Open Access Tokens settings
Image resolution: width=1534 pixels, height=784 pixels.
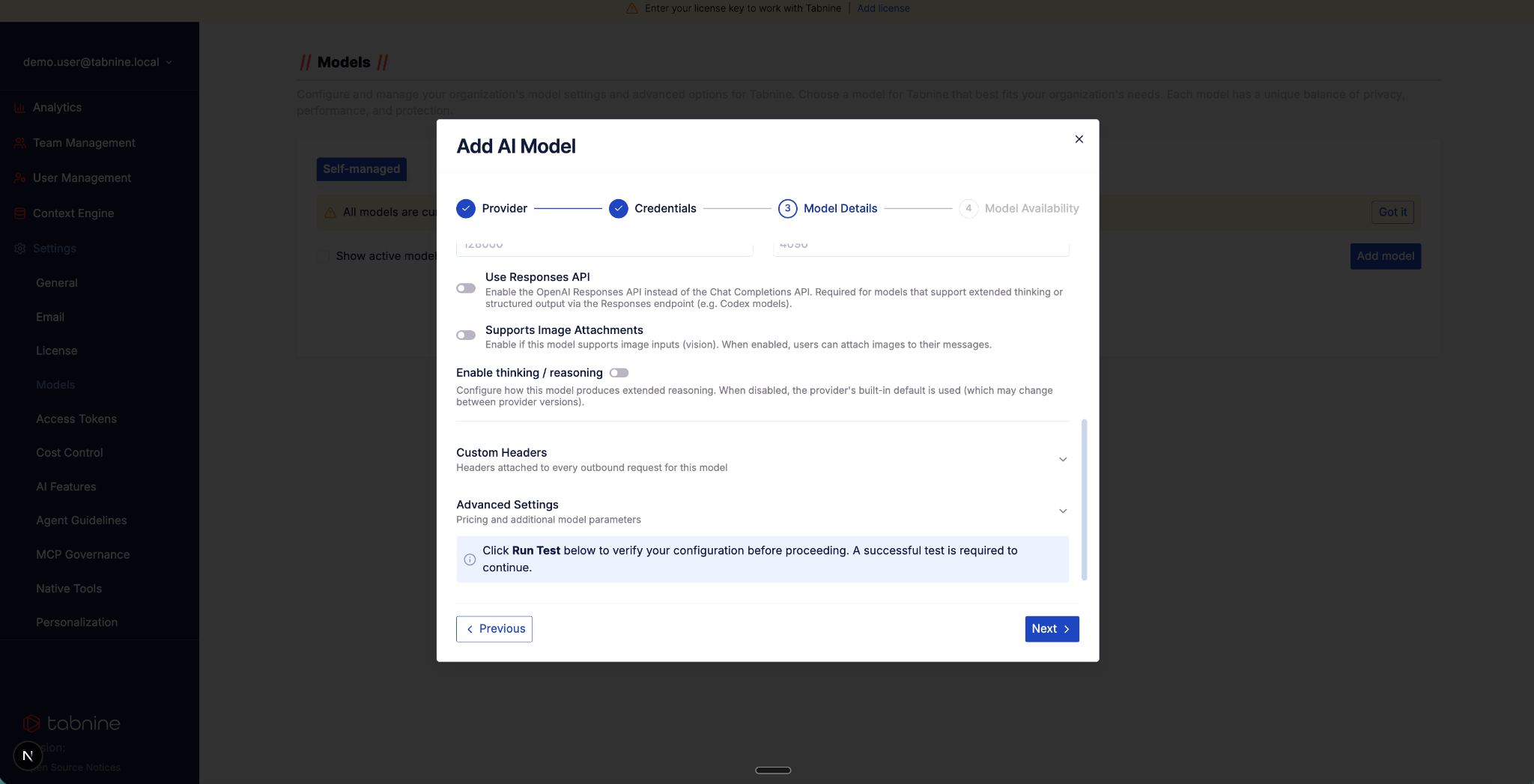76,419
